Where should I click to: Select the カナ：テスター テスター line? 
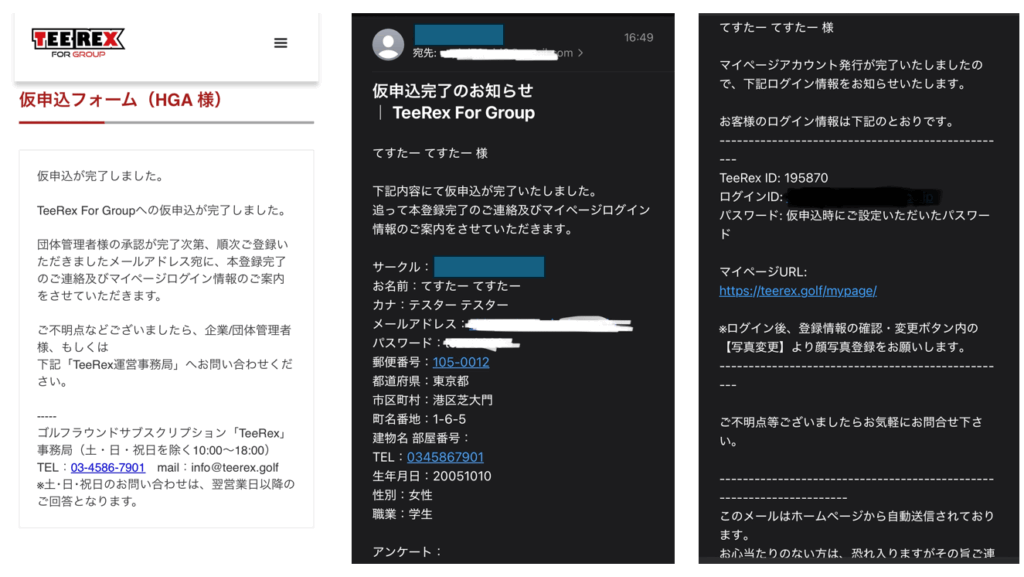(440, 305)
